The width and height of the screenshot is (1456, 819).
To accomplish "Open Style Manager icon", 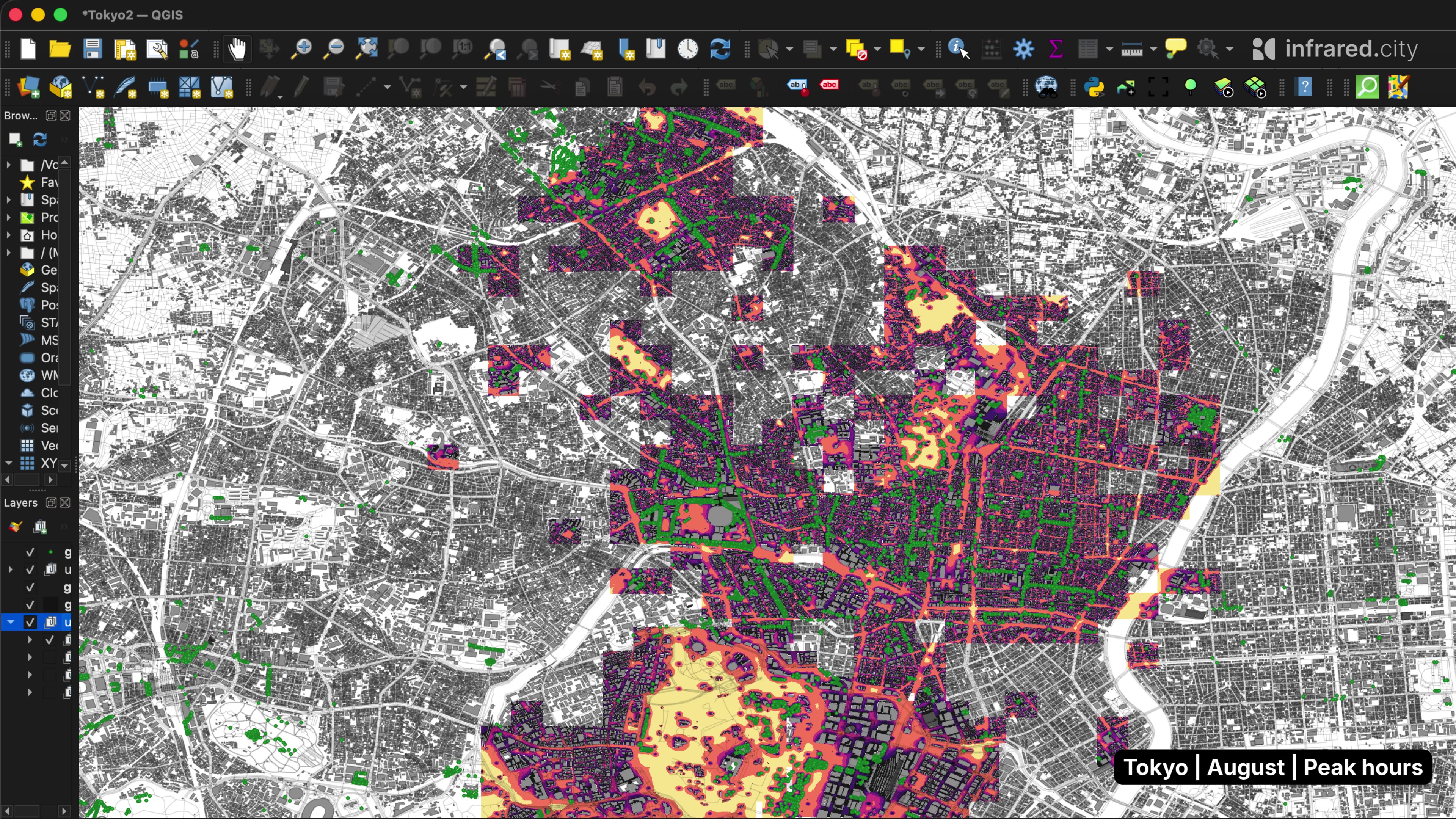I will (x=189, y=49).
